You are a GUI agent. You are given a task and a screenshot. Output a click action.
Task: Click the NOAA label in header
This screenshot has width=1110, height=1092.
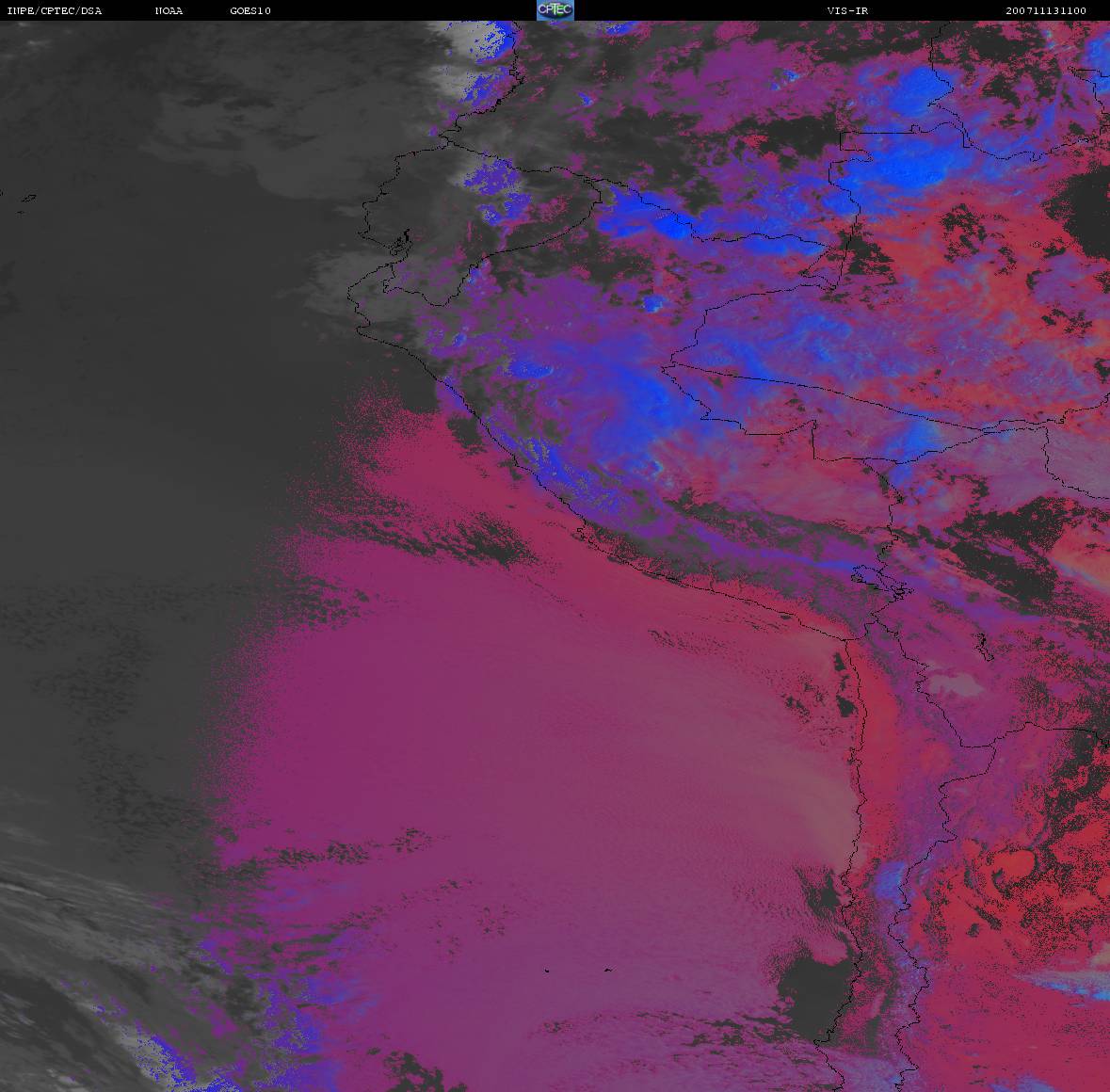click(169, 10)
